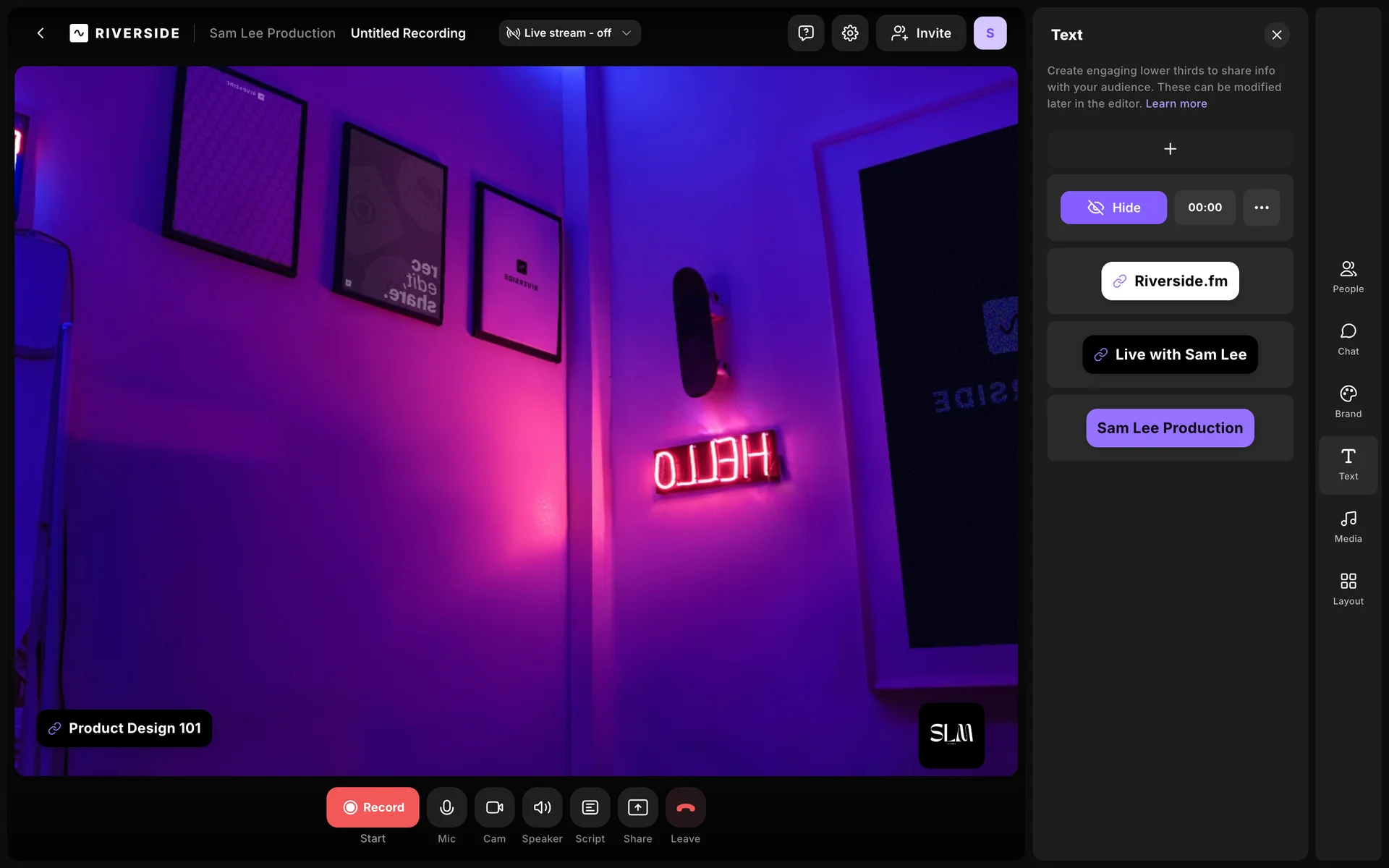
Task: Hide the active lower third
Action: click(1113, 208)
